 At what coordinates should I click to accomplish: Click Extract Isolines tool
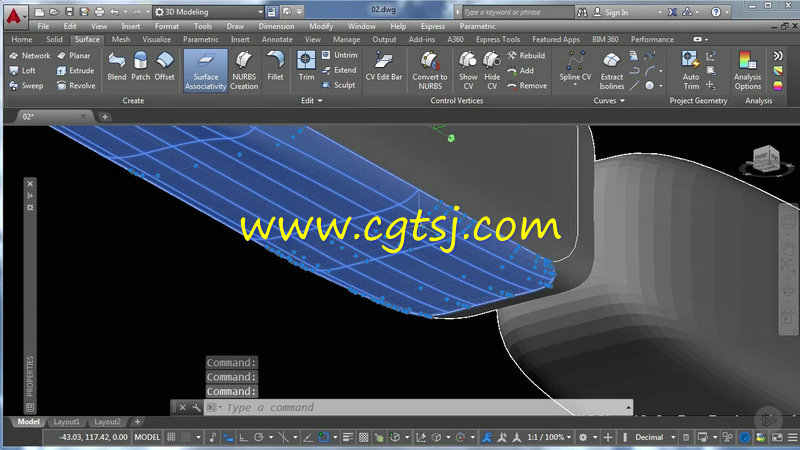coord(611,71)
